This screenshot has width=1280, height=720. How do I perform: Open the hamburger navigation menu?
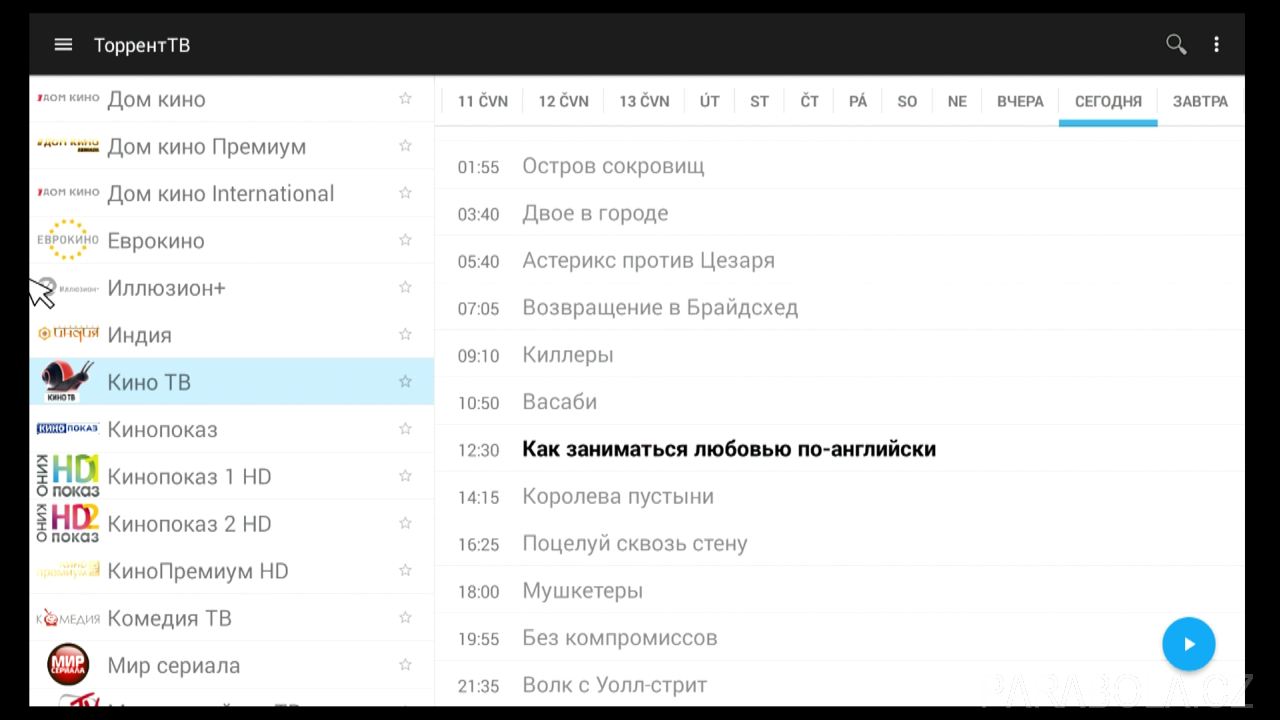tap(63, 45)
